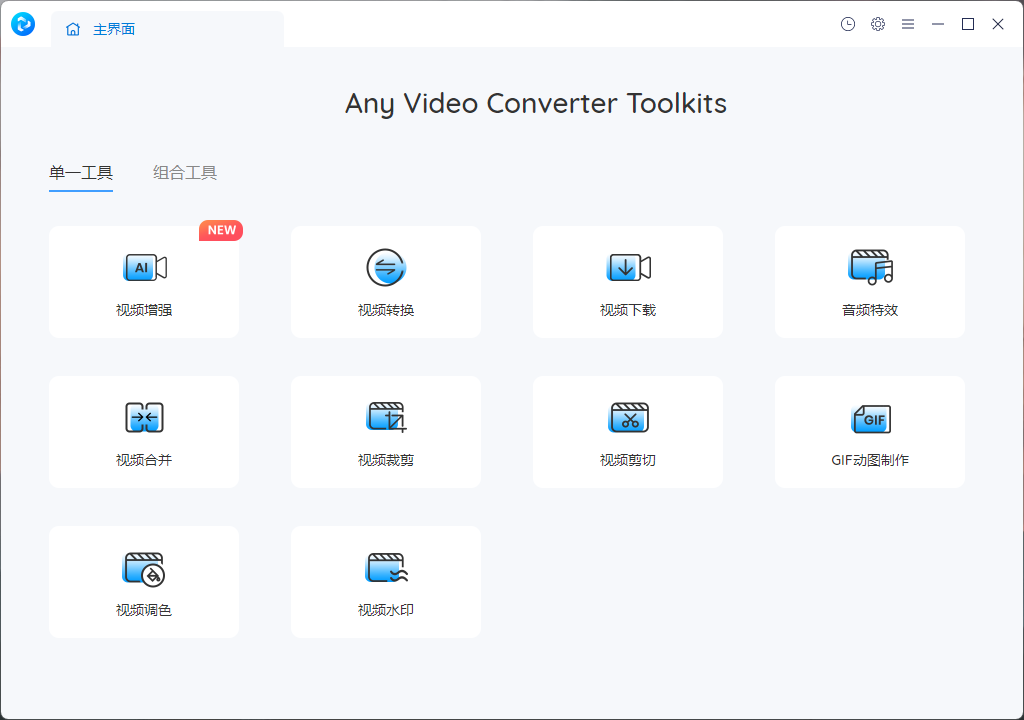Click the 视频裁剪 crop icon
The height and width of the screenshot is (720, 1024).
[x=387, y=417]
